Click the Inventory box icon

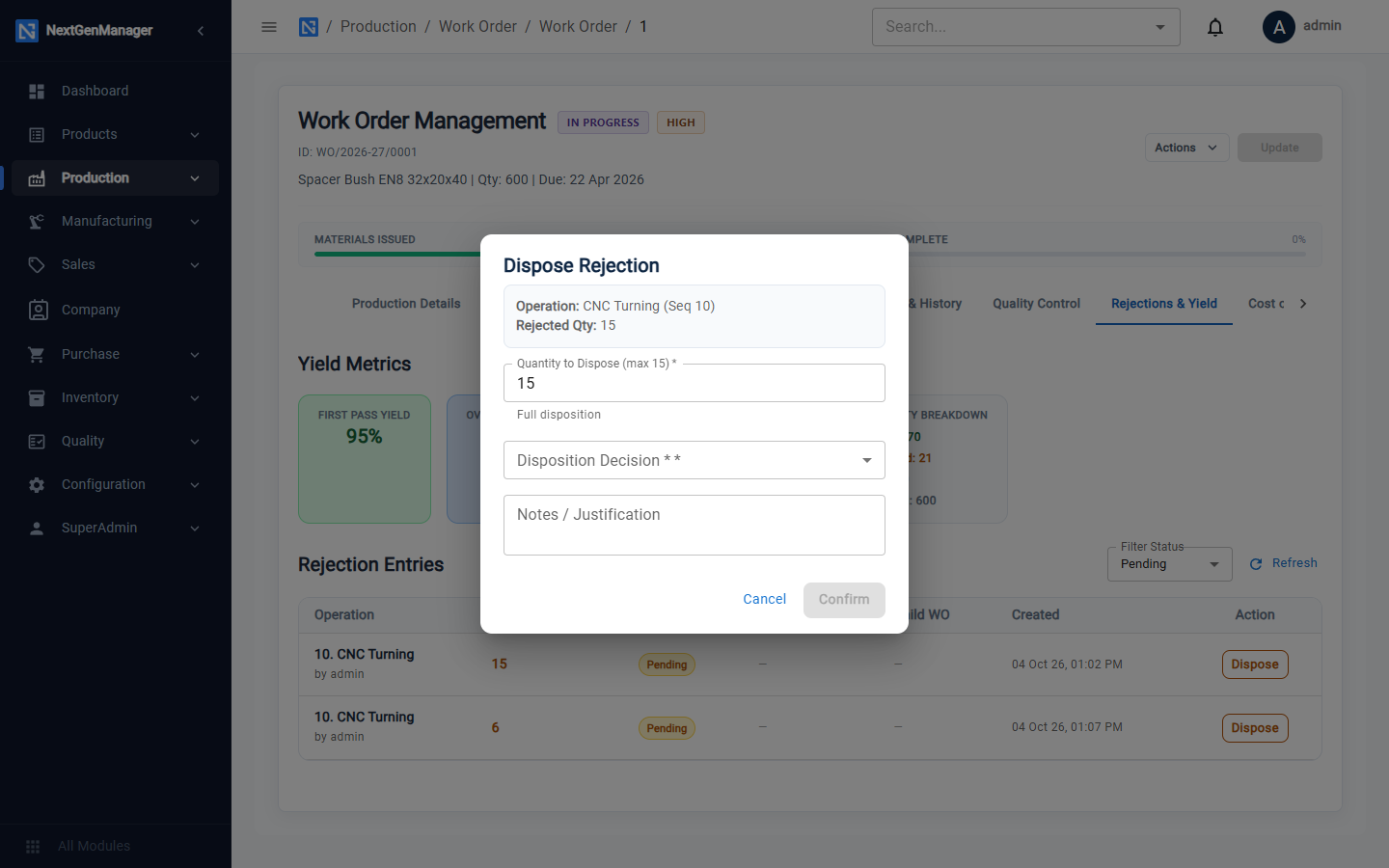[x=37, y=398]
